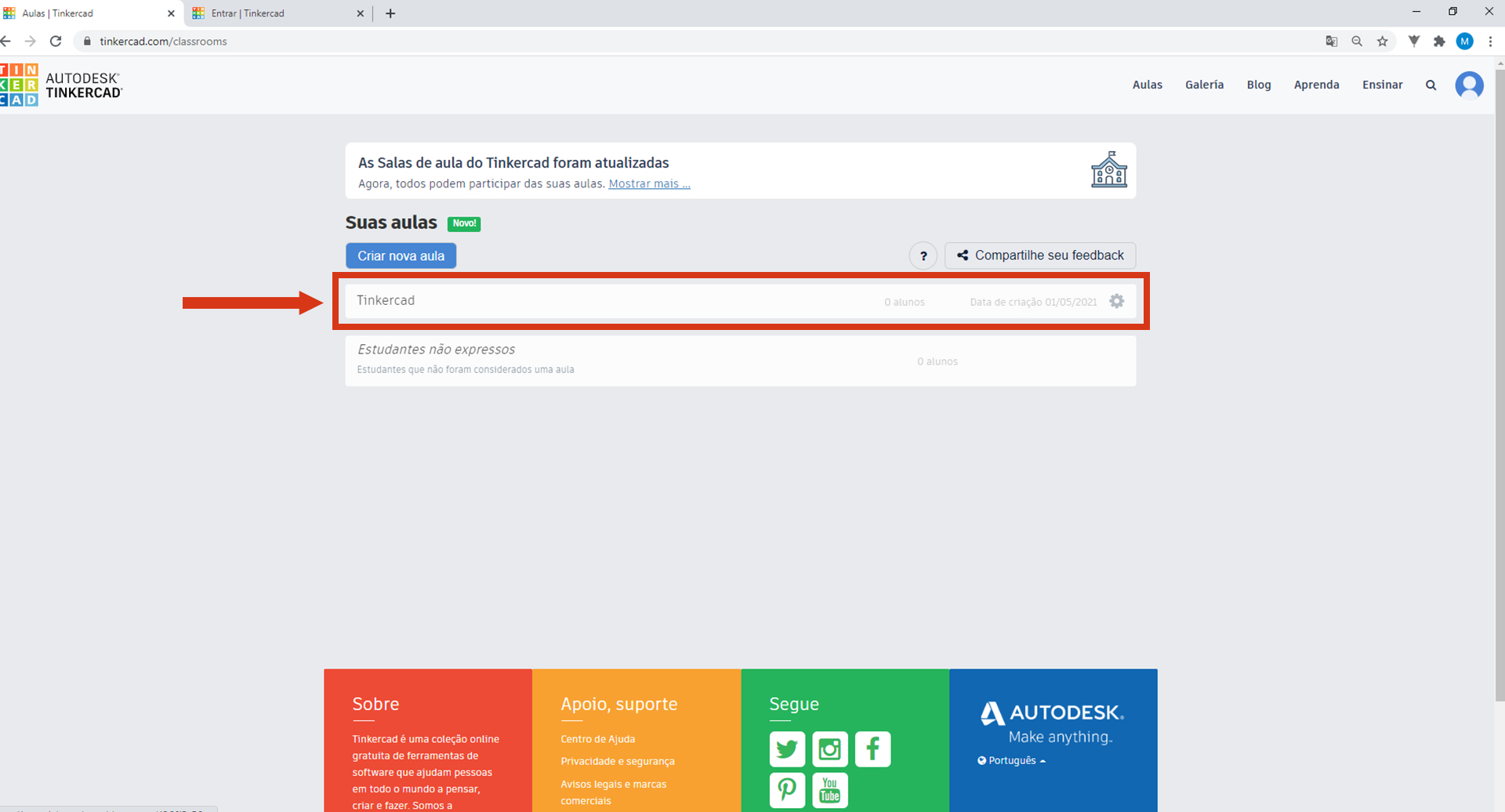
Task: Click the browser forward arrow
Action: pos(31,42)
